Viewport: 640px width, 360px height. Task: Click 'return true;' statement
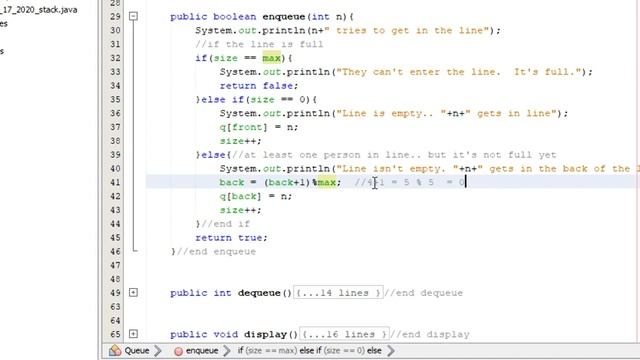coord(231,238)
